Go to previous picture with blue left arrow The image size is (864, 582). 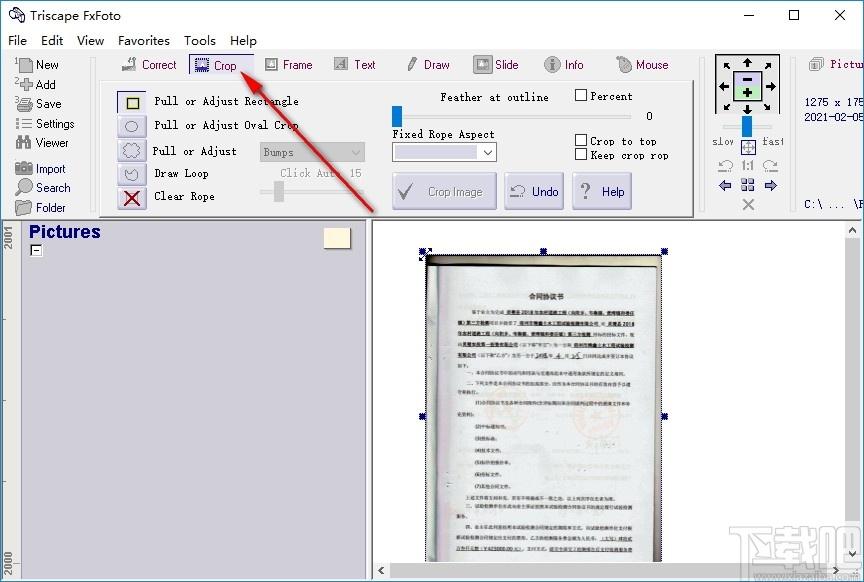point(725,185)
